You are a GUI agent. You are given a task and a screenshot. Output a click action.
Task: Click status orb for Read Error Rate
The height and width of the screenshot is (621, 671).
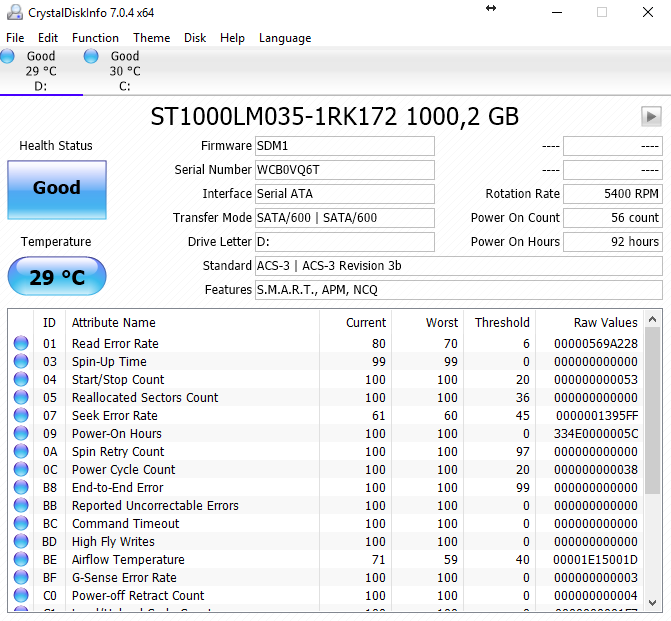tap(21, 344)
